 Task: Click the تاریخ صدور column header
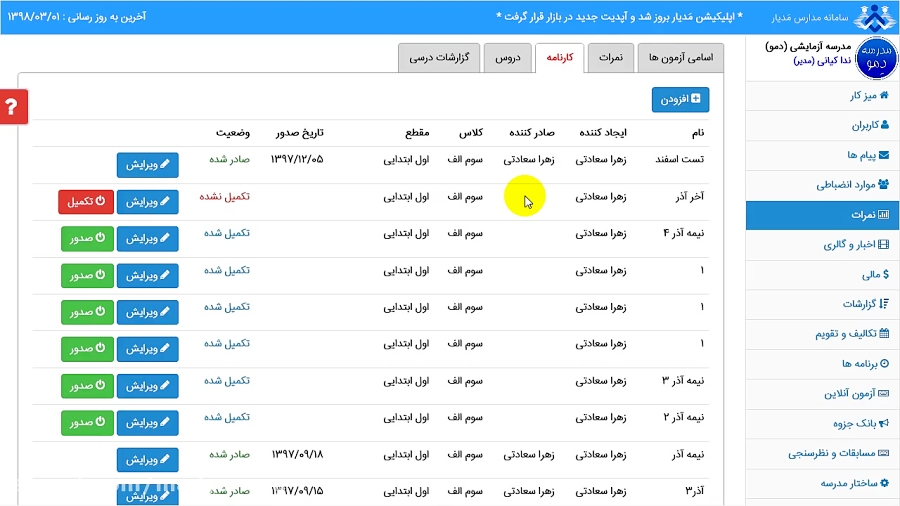click(x=300, y=133)
